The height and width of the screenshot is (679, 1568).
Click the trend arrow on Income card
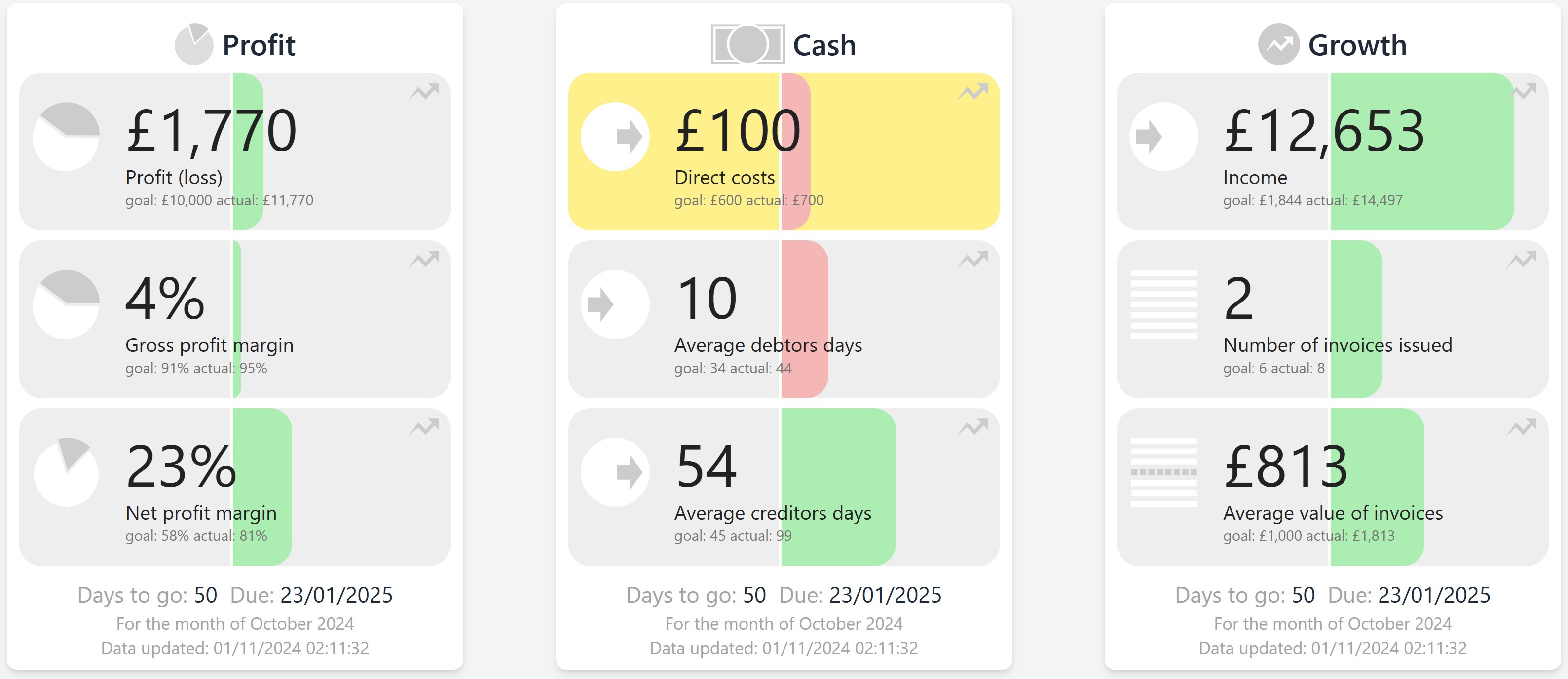1522,91
